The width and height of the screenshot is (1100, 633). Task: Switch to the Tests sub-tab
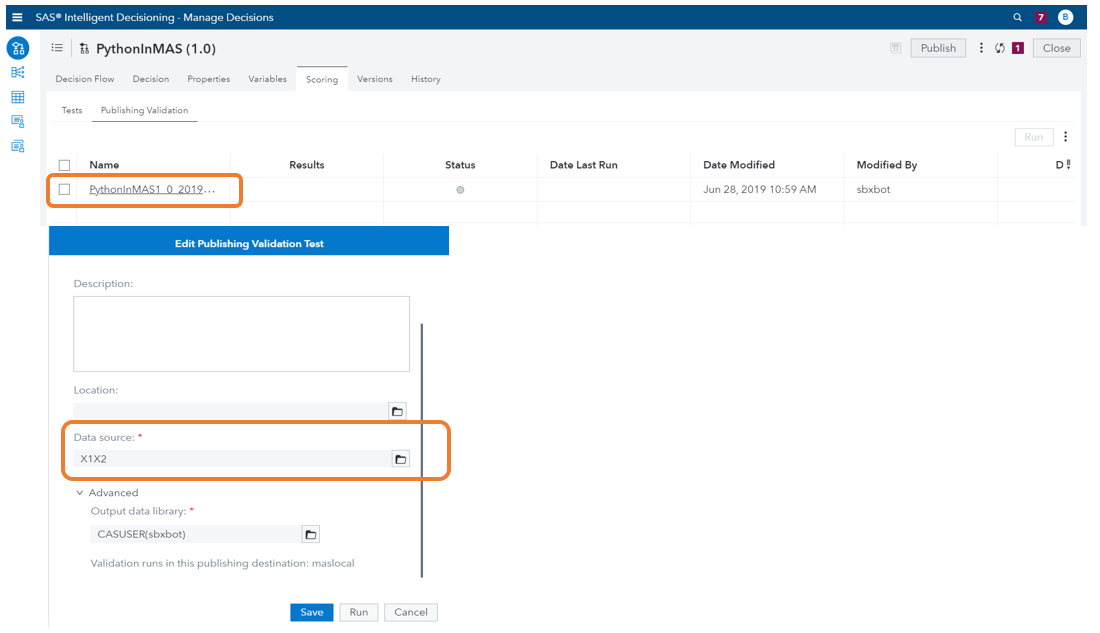click(72, 110)
